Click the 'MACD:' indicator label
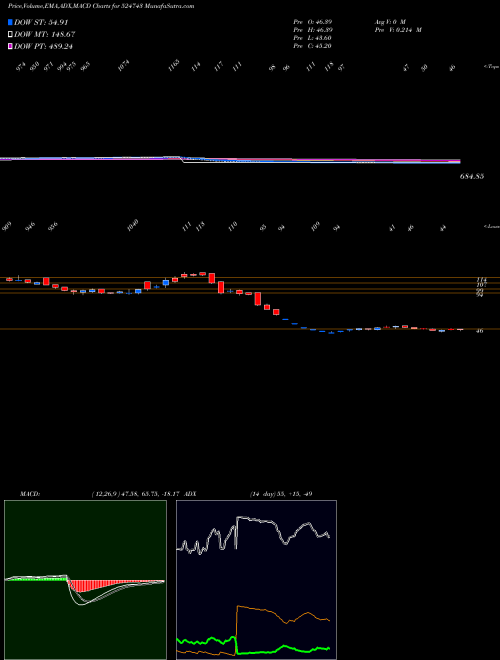500x660 pixels. coord(29,494)
